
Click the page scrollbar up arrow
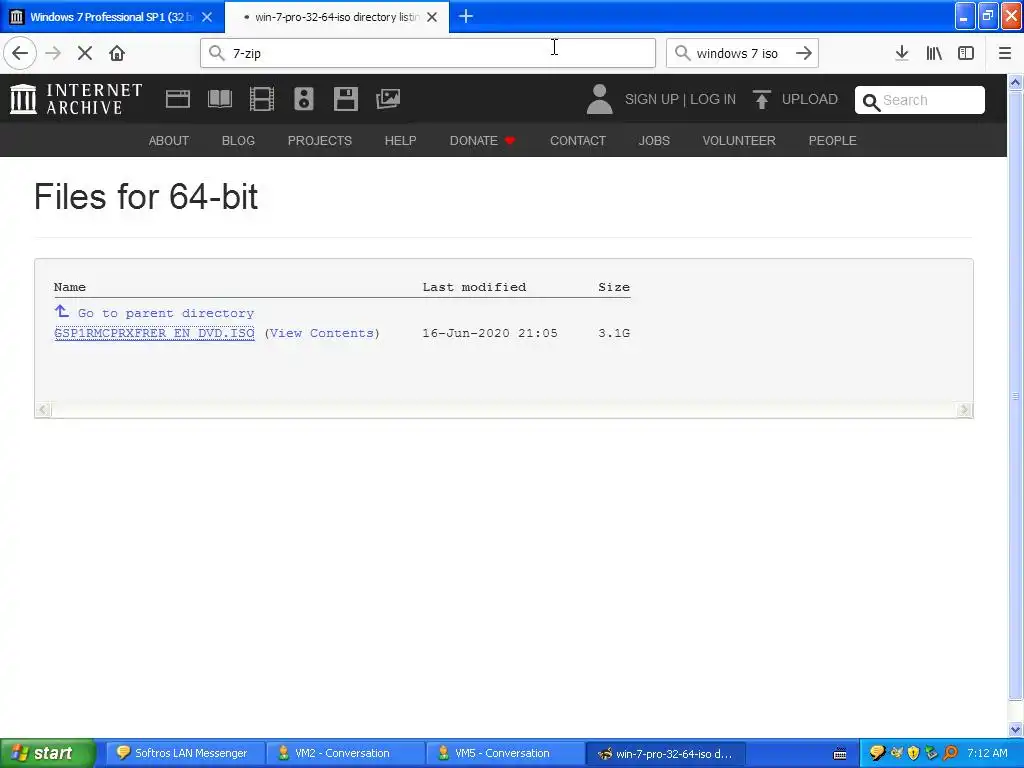click(1016, 82)
